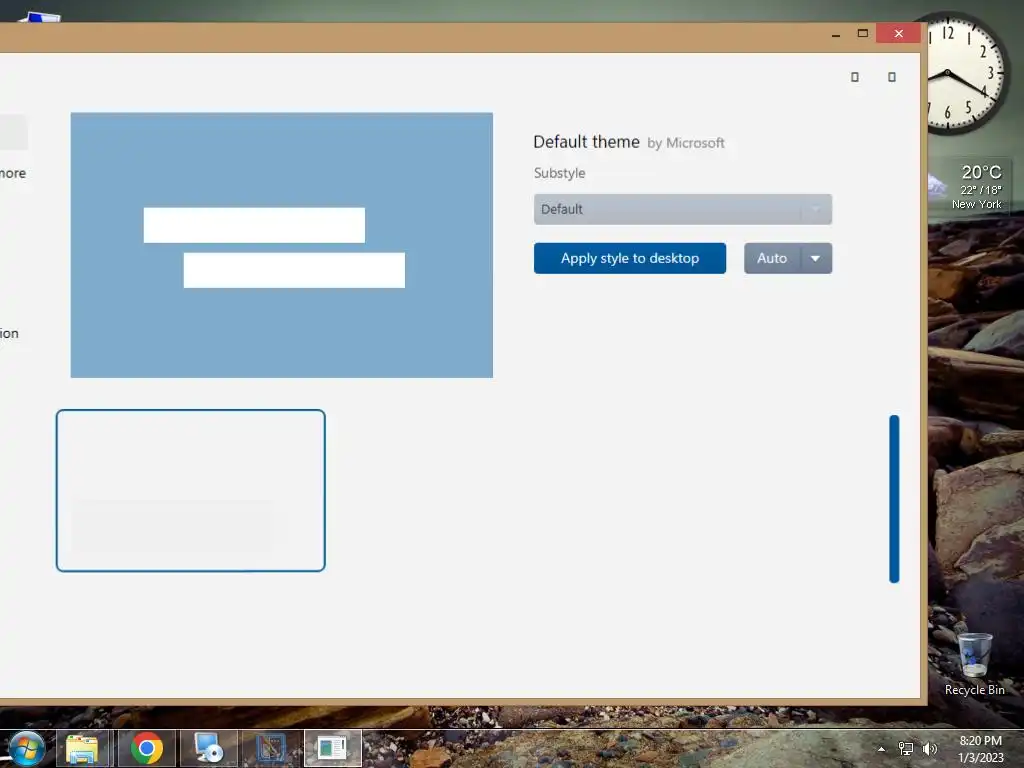1024x768 pixels.
Task: Open the taskbar clock showing 8:20 PM
Action: pos(980,749)
